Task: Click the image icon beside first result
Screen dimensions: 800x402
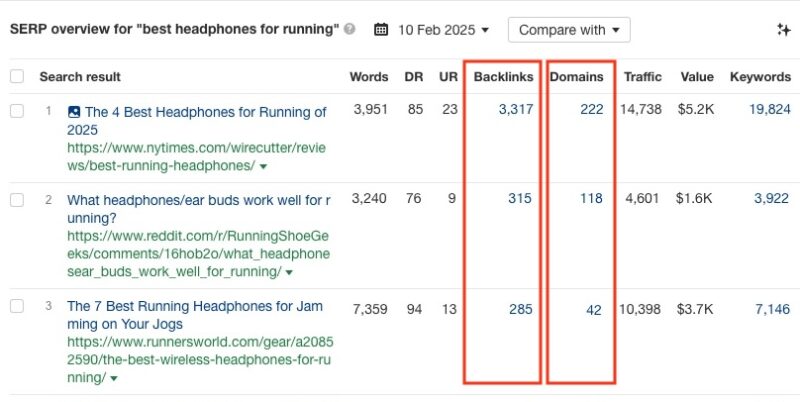Action: click(74, 112)
